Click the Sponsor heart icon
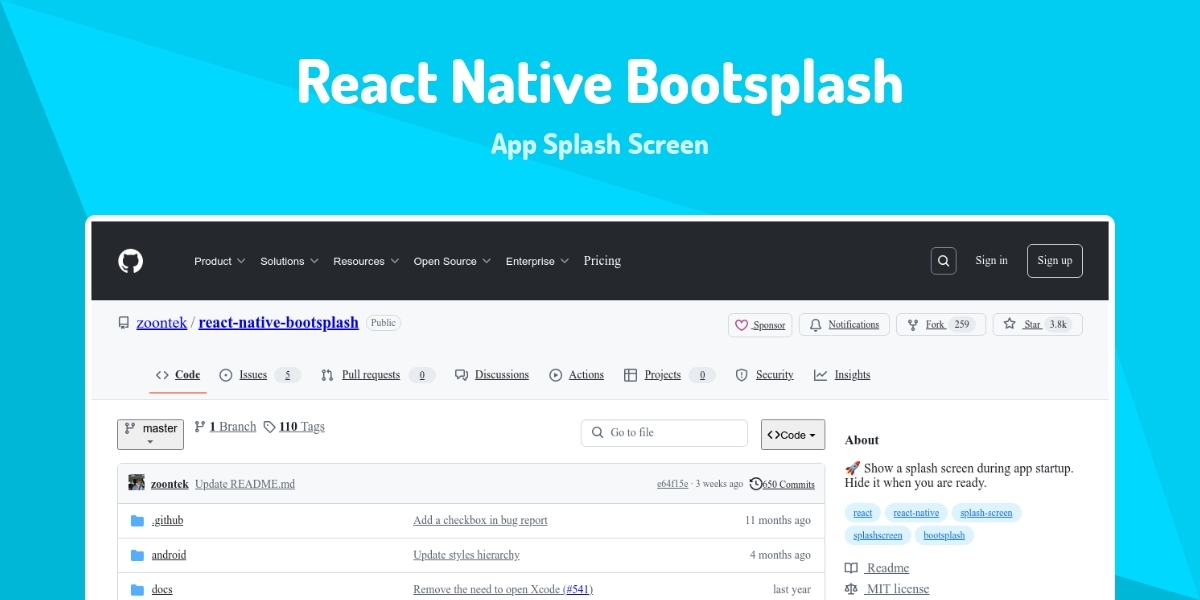1200x600 pixels. pyautogui.click(x=742, y=325)
